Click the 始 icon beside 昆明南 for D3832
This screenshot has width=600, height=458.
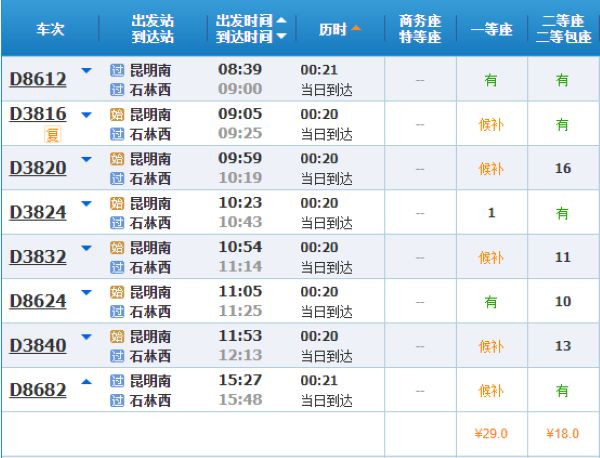point(116,248)
